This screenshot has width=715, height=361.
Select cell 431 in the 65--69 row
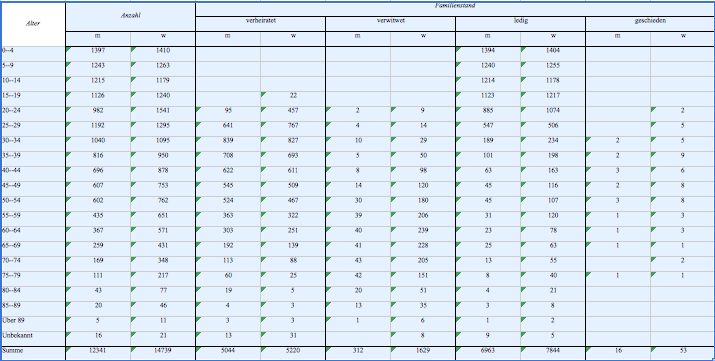pos(163,249)
